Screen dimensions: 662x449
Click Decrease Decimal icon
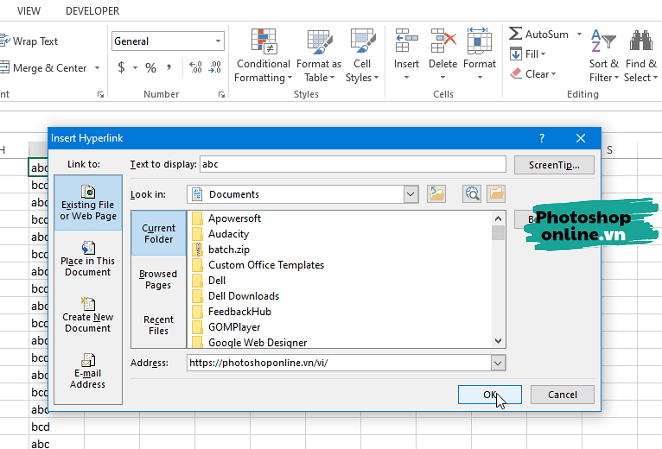214,68
